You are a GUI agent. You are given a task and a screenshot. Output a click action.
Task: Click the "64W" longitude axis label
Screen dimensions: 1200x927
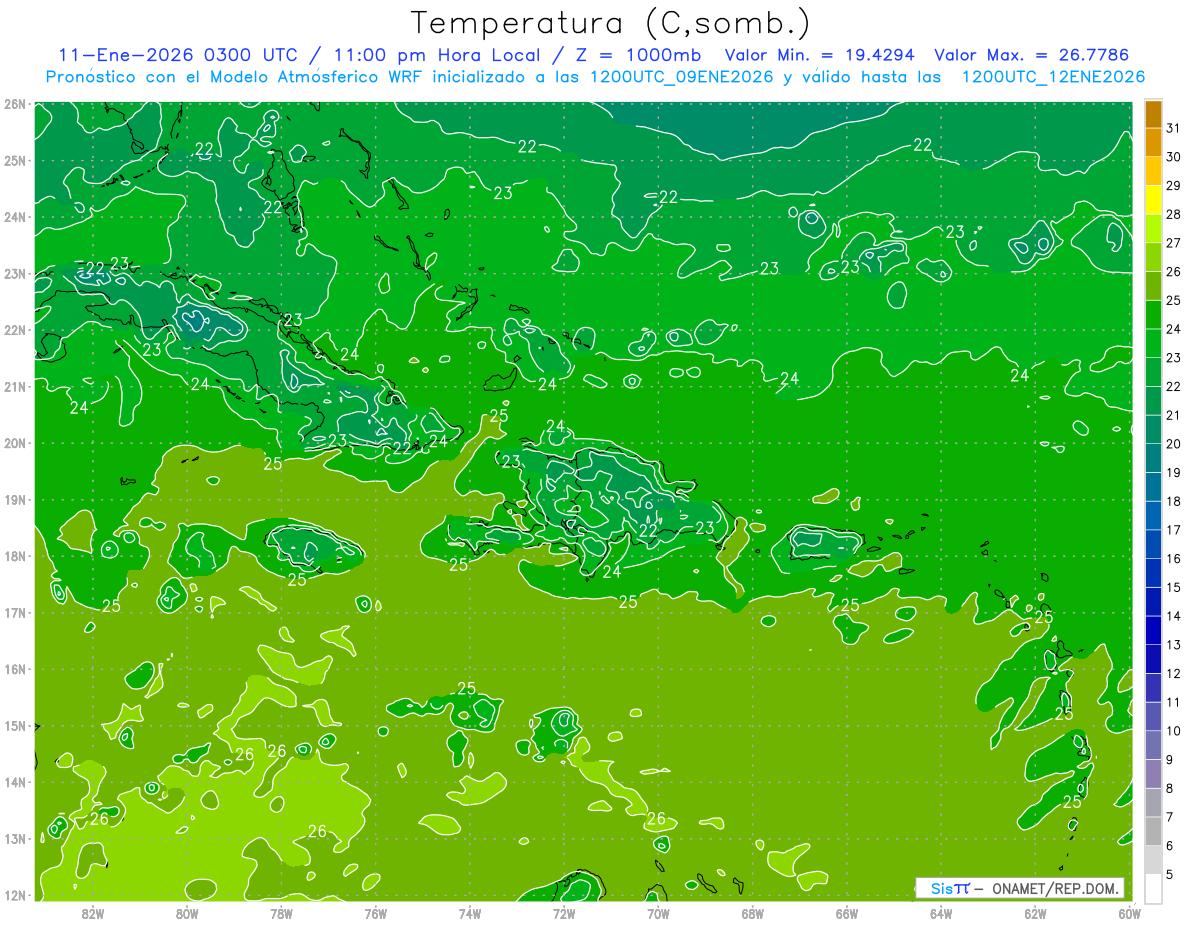(941, 913)
